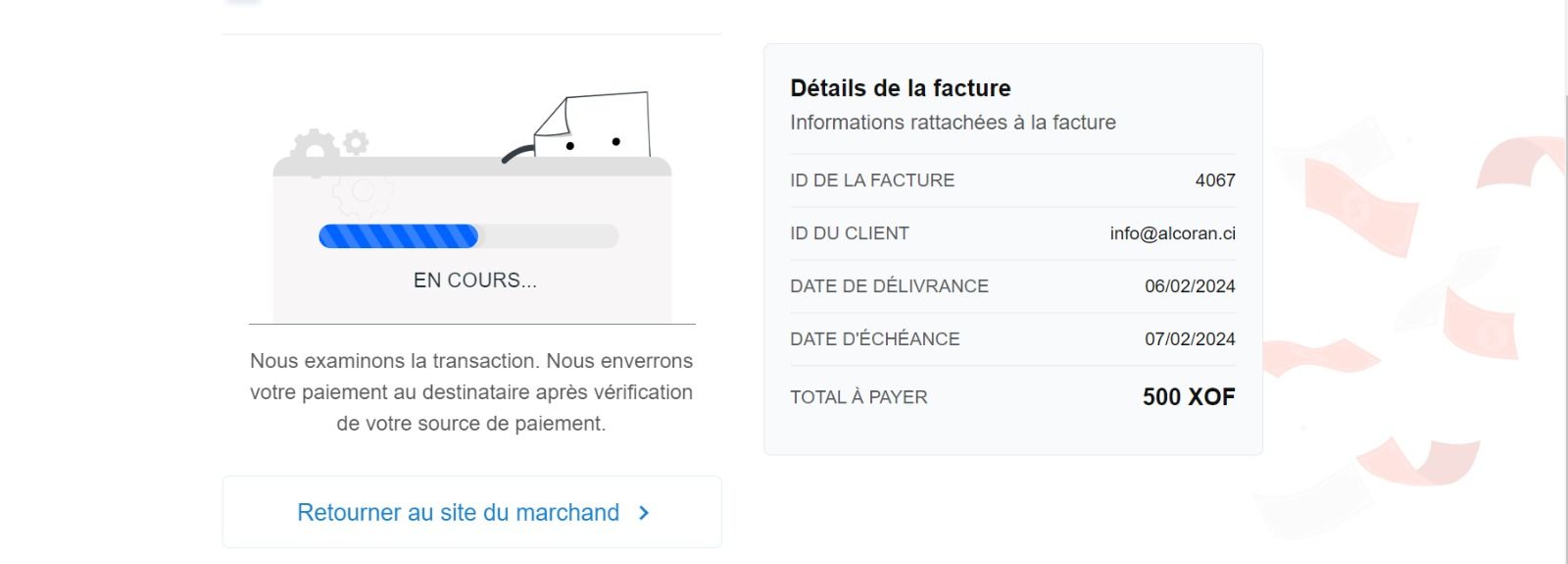
Task: Click the 'TOTAL À PAYER' label
Action: 858,397
